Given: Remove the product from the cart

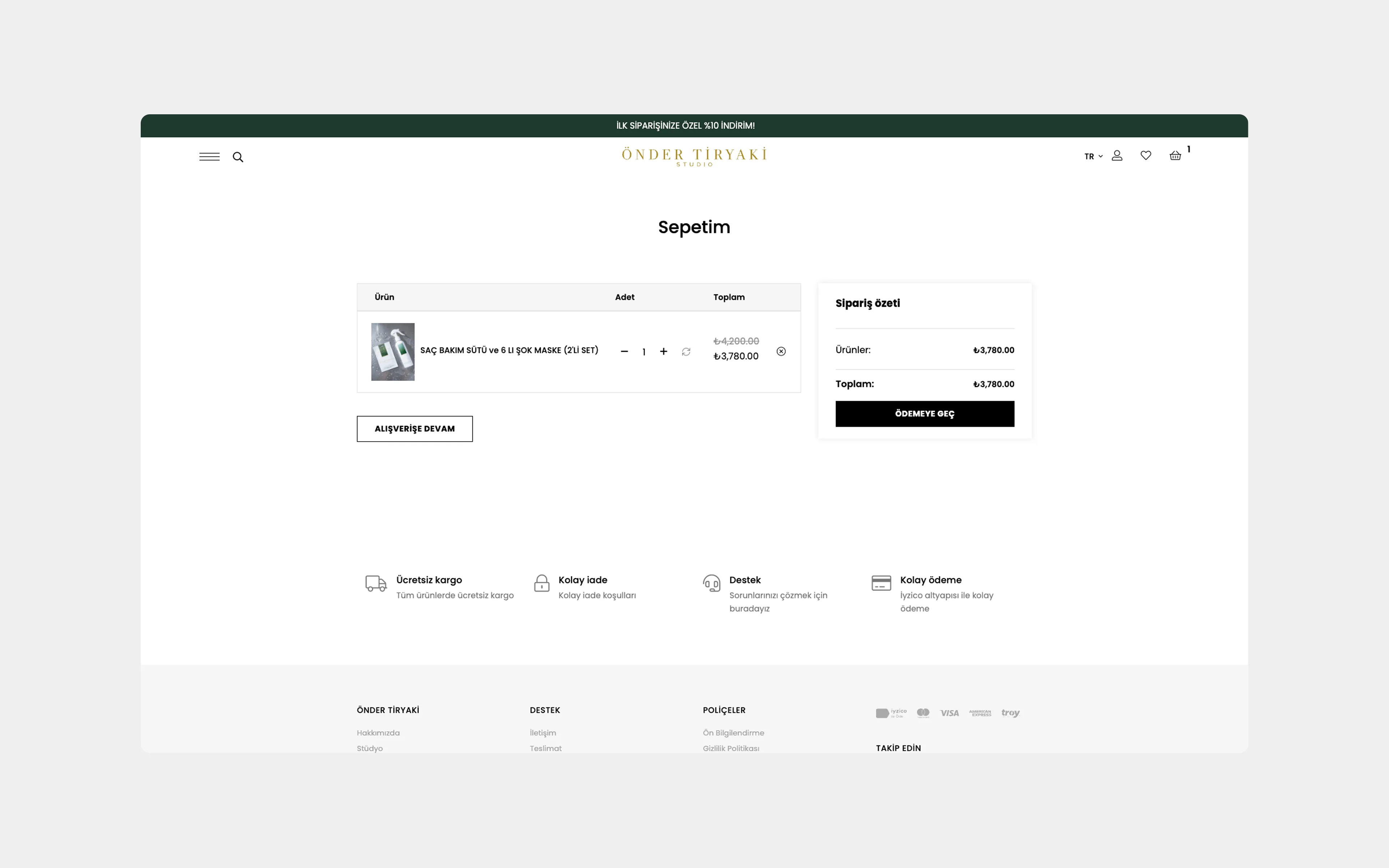Looking at the screenshot, I should point(781,351).
